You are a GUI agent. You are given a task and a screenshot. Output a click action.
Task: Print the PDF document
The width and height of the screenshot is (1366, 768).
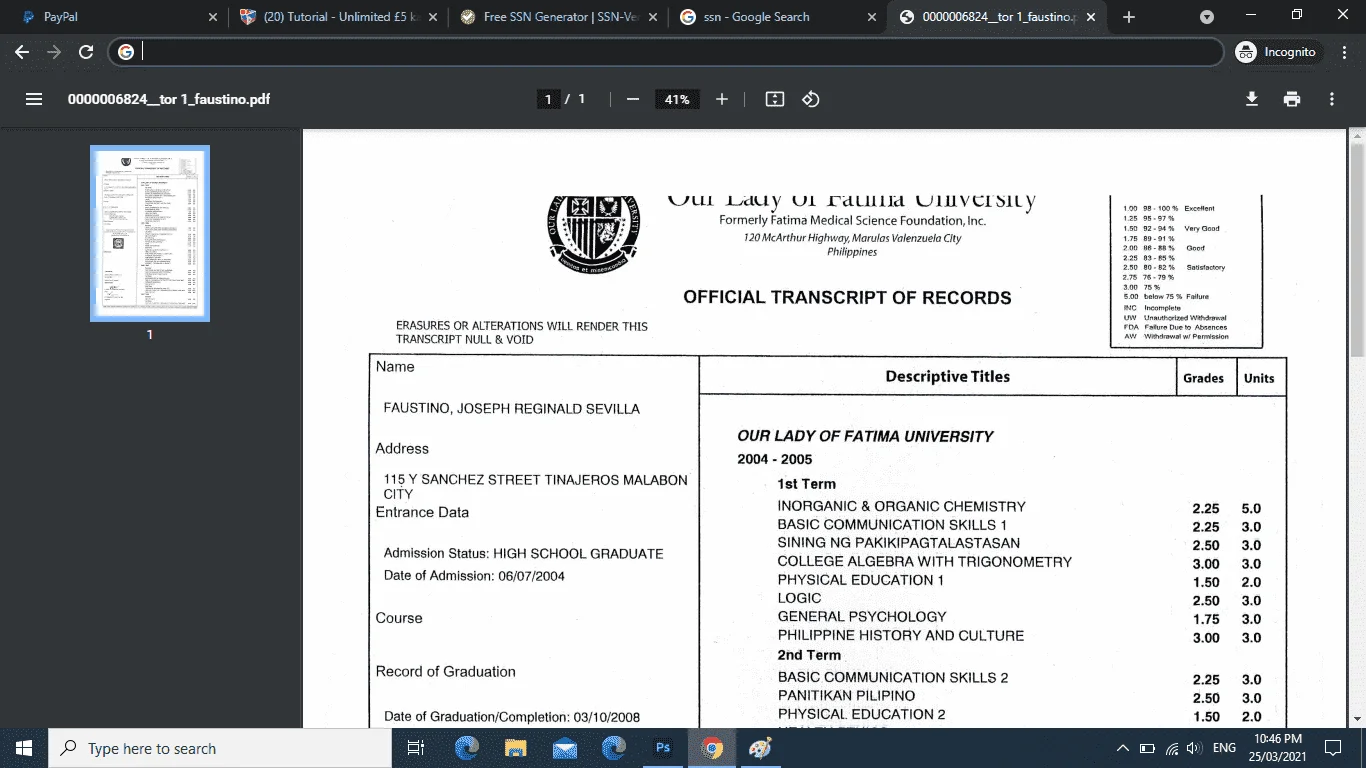1292,99
